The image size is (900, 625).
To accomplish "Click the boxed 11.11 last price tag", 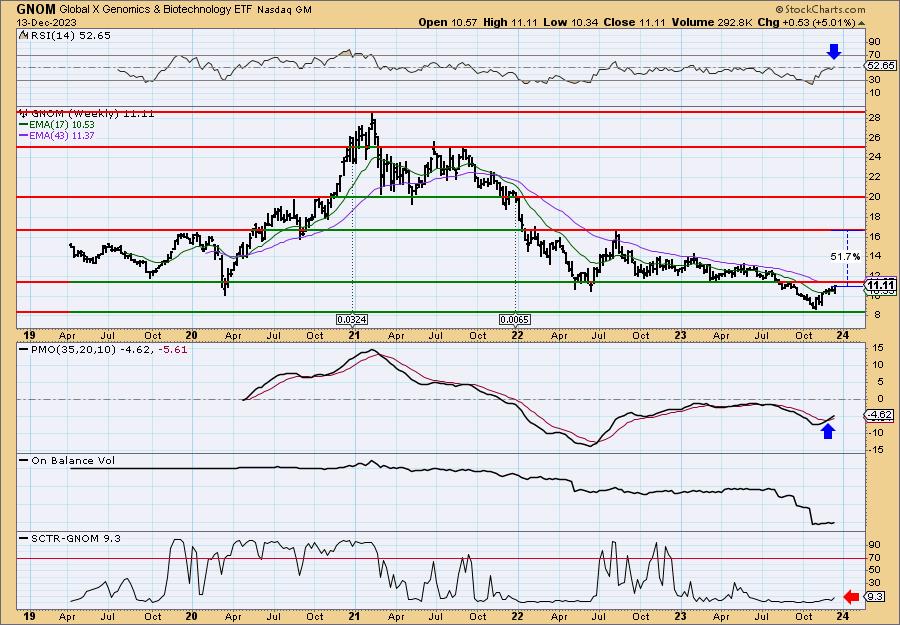I will [880, 286].
